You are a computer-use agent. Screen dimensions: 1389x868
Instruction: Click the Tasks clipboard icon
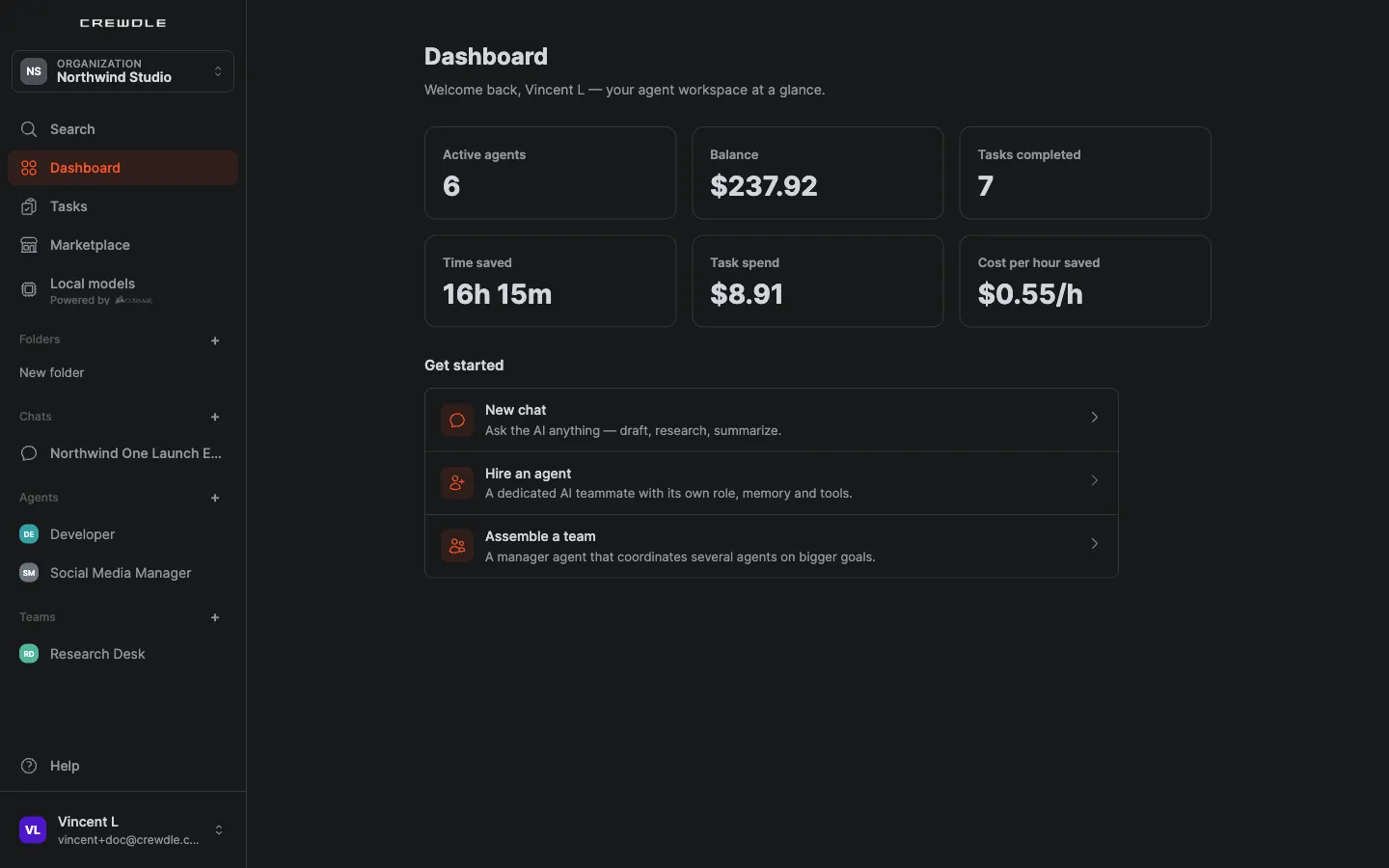pyautogui.click(x=29, y=206)
